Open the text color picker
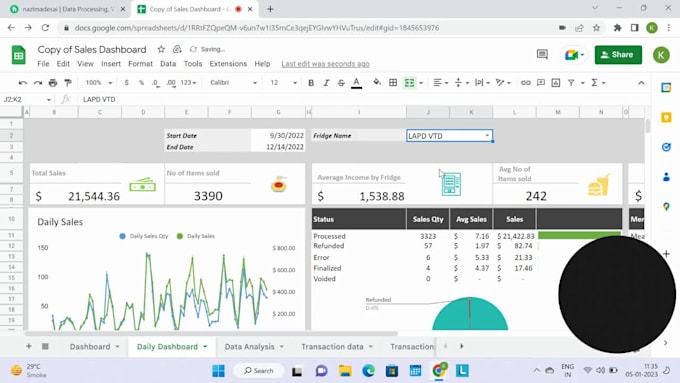 [x=356, y=82]
